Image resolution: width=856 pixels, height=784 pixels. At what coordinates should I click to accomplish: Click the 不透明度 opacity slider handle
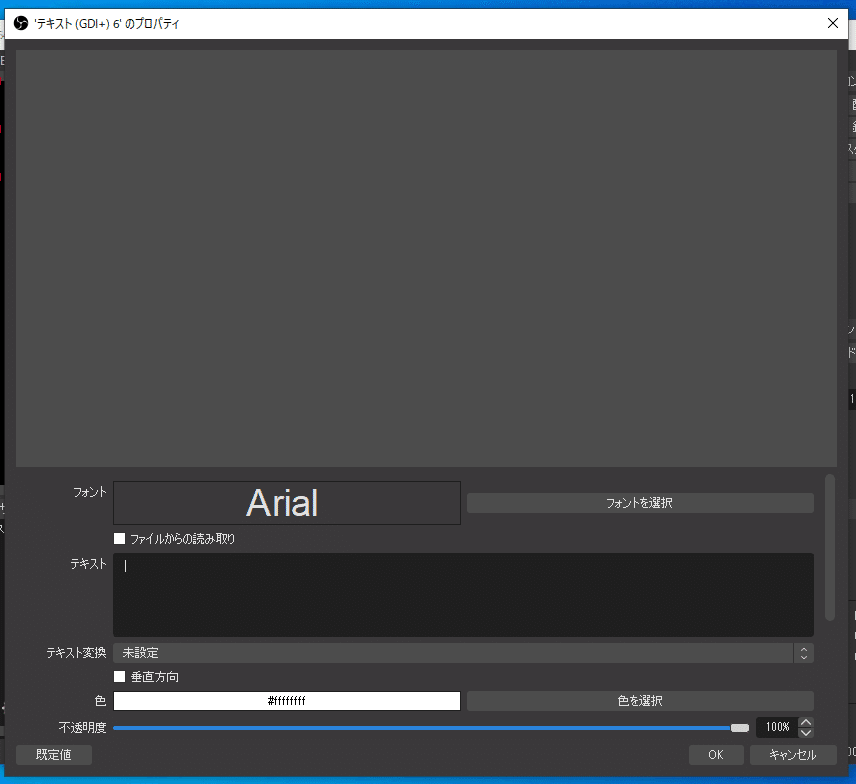click(x=740, y=728)
